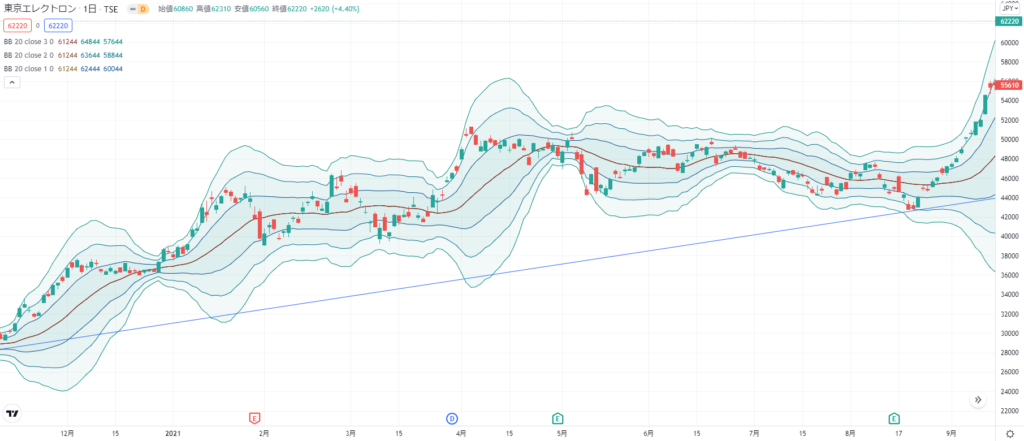Click the 62444 upper band value
The height and width of the screenshot is (441, 1024).
pos(90,69)
